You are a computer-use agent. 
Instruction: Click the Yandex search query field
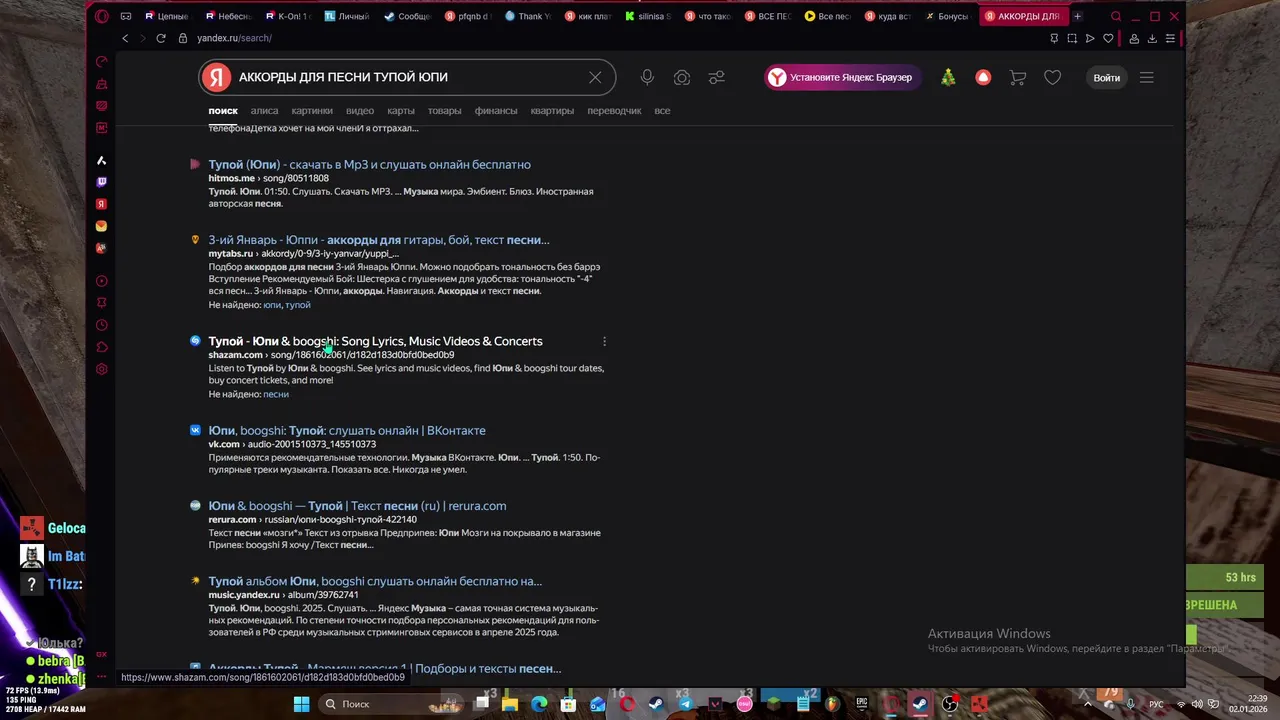(x=408, y=77)
